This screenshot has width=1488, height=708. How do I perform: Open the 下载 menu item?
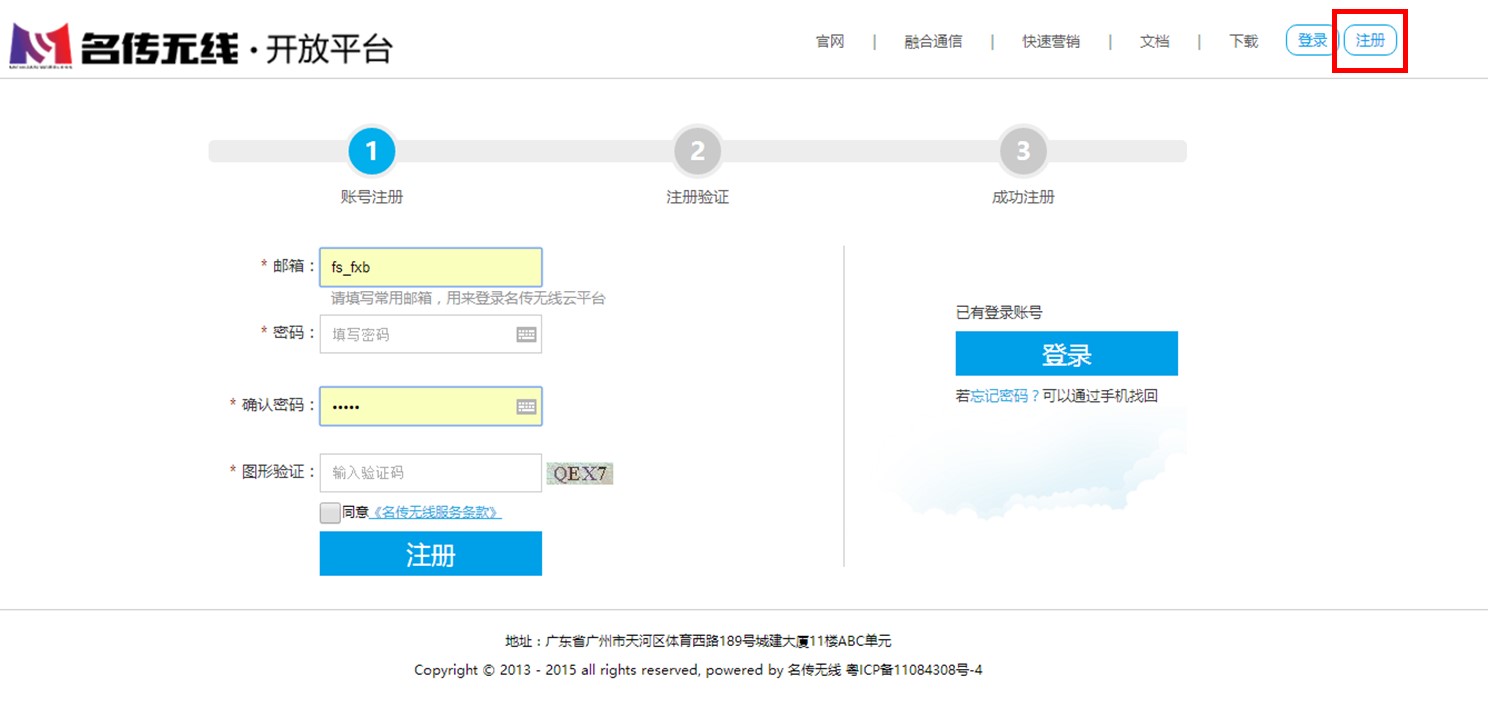pyautogui.click(x=1243, y=42)
